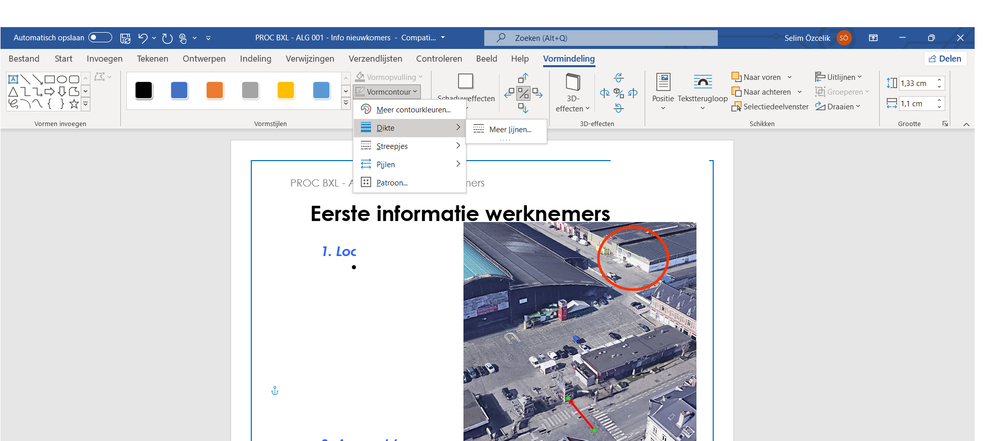This screenshot has height=441, width=999.
Task: Open Schaduweffecten shadow effects button
Action: pyautogui.click(x=466, y=89)
